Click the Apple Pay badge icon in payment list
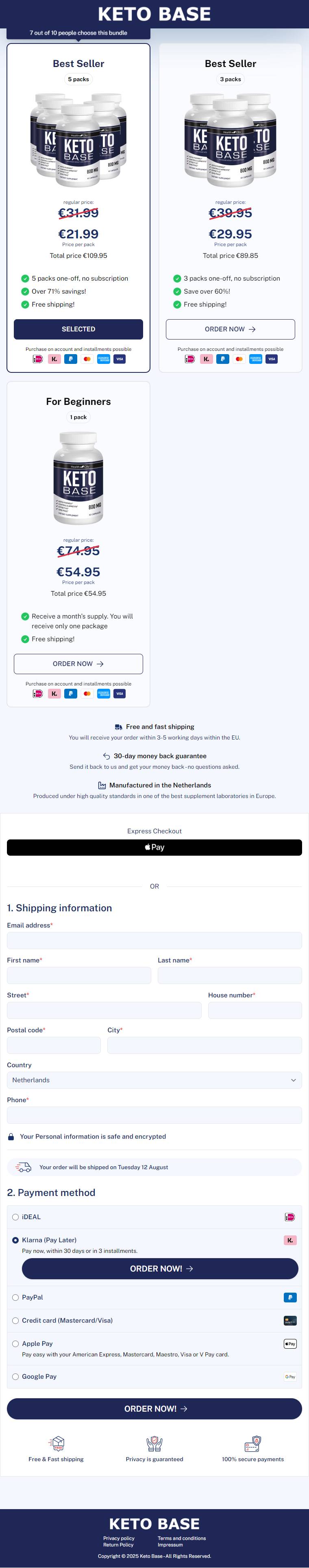 tap(290, 1344)
